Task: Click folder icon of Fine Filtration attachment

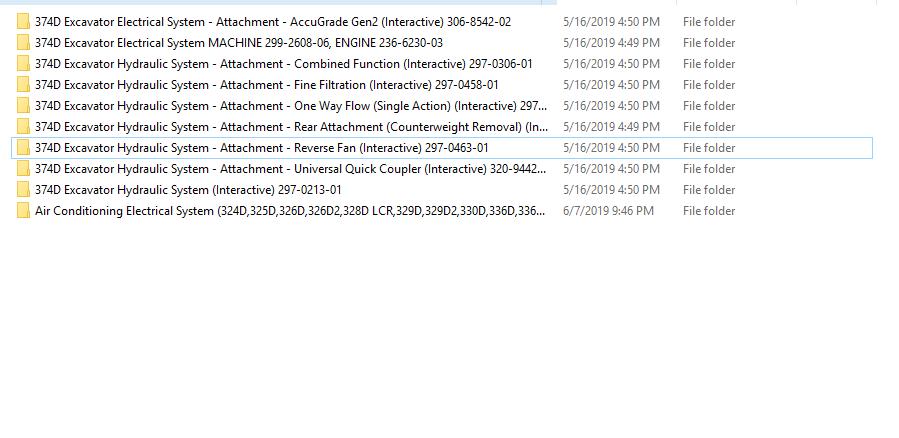Action: pyautogui.click(x=23, y=85)
